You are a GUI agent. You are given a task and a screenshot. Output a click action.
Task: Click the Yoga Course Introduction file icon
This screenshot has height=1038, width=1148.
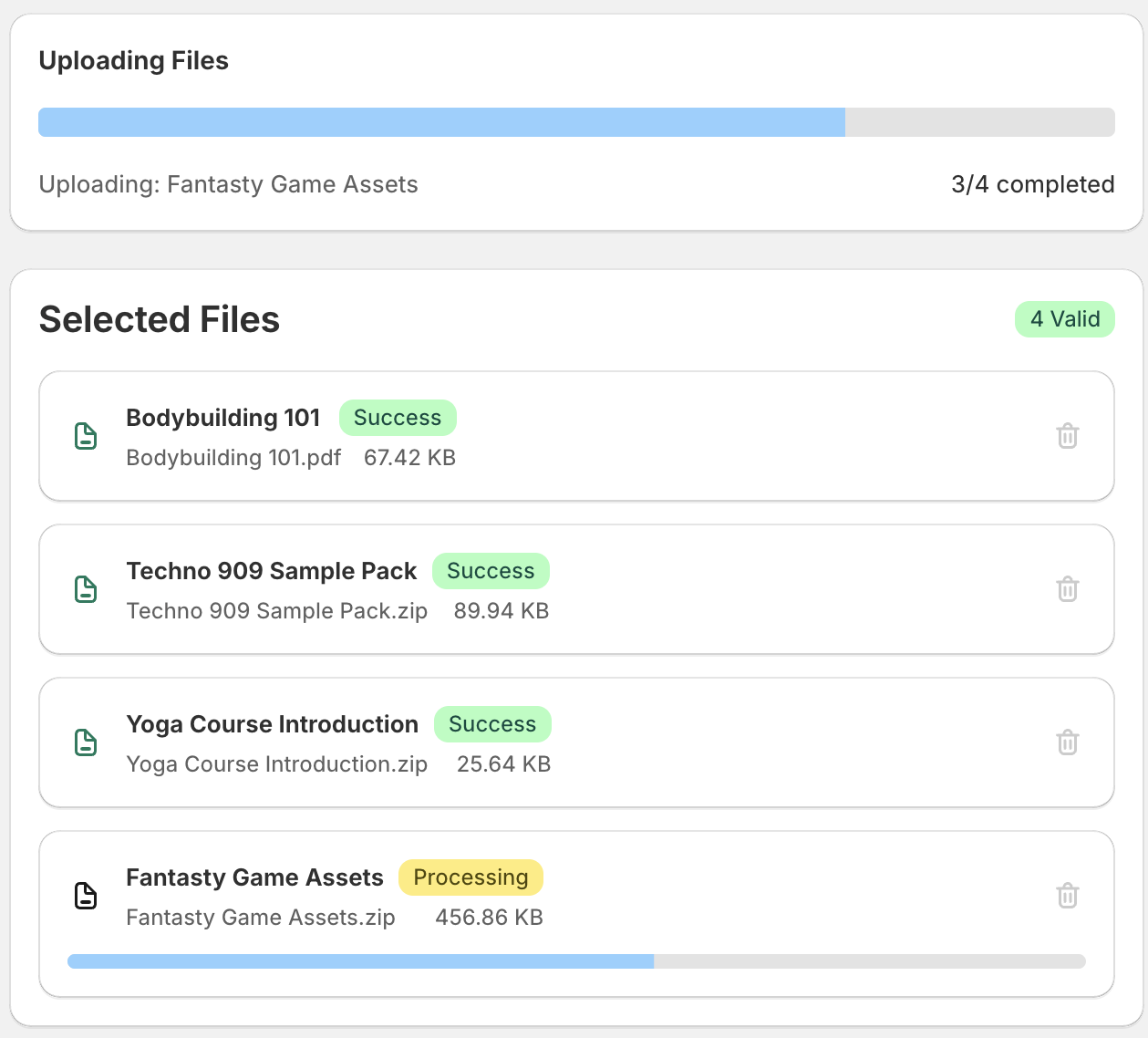[x=86, y=742]
